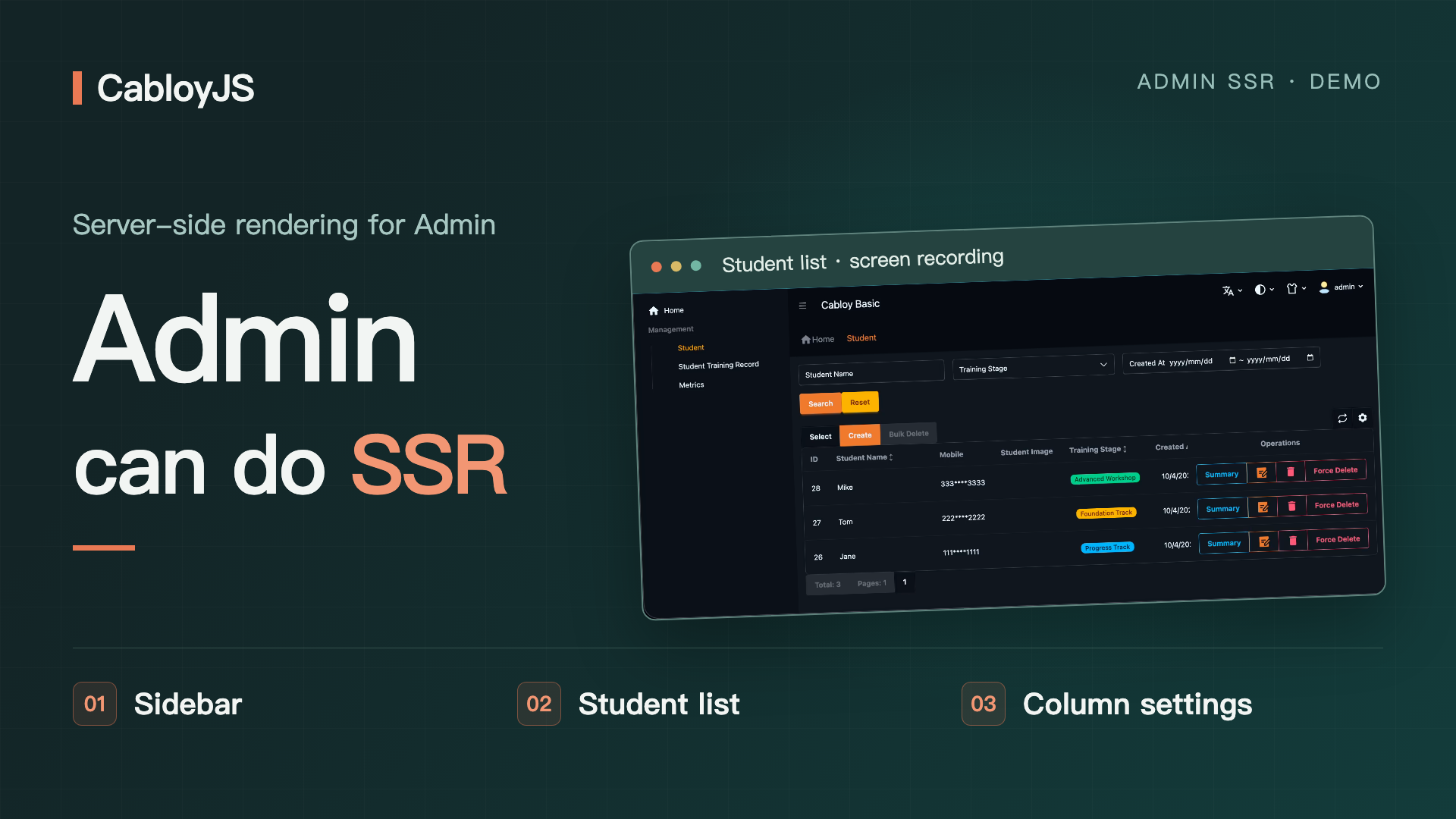
Task: Open the start date calendar picker icon
Action: (1232, 360)
